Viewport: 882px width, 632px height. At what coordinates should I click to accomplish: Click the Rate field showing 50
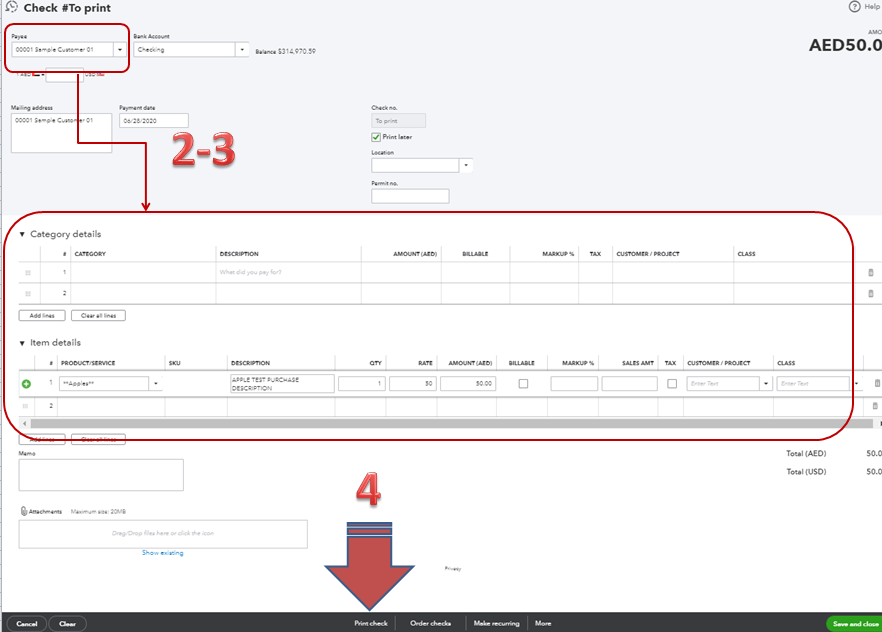coord(412,383)
